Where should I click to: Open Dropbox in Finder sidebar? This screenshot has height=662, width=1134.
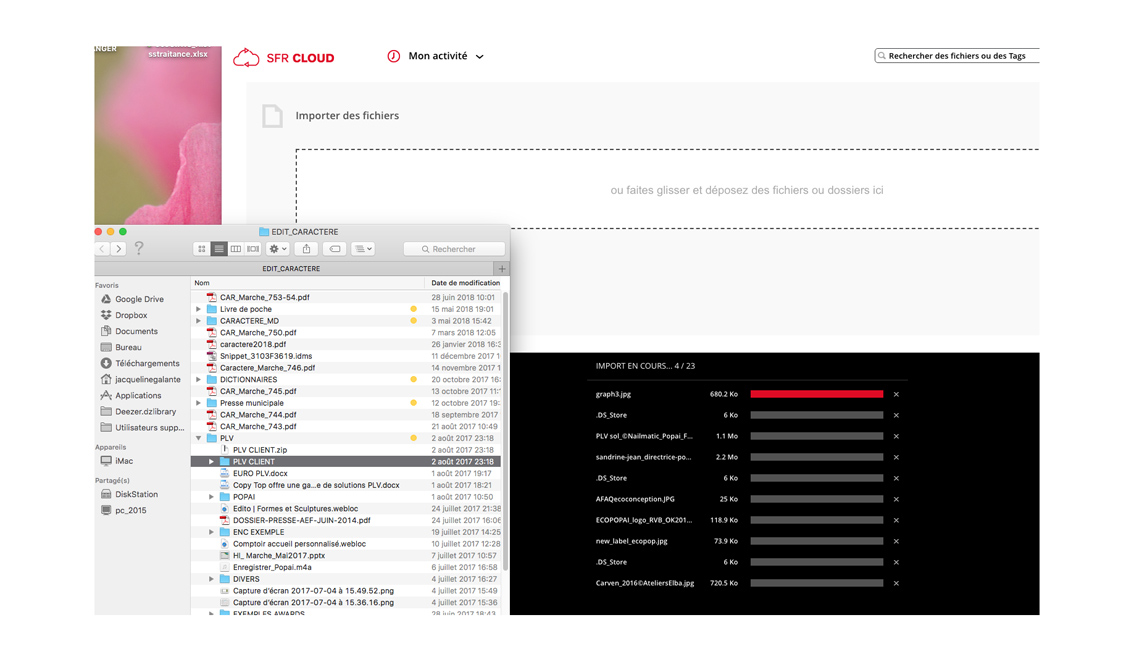124,315
